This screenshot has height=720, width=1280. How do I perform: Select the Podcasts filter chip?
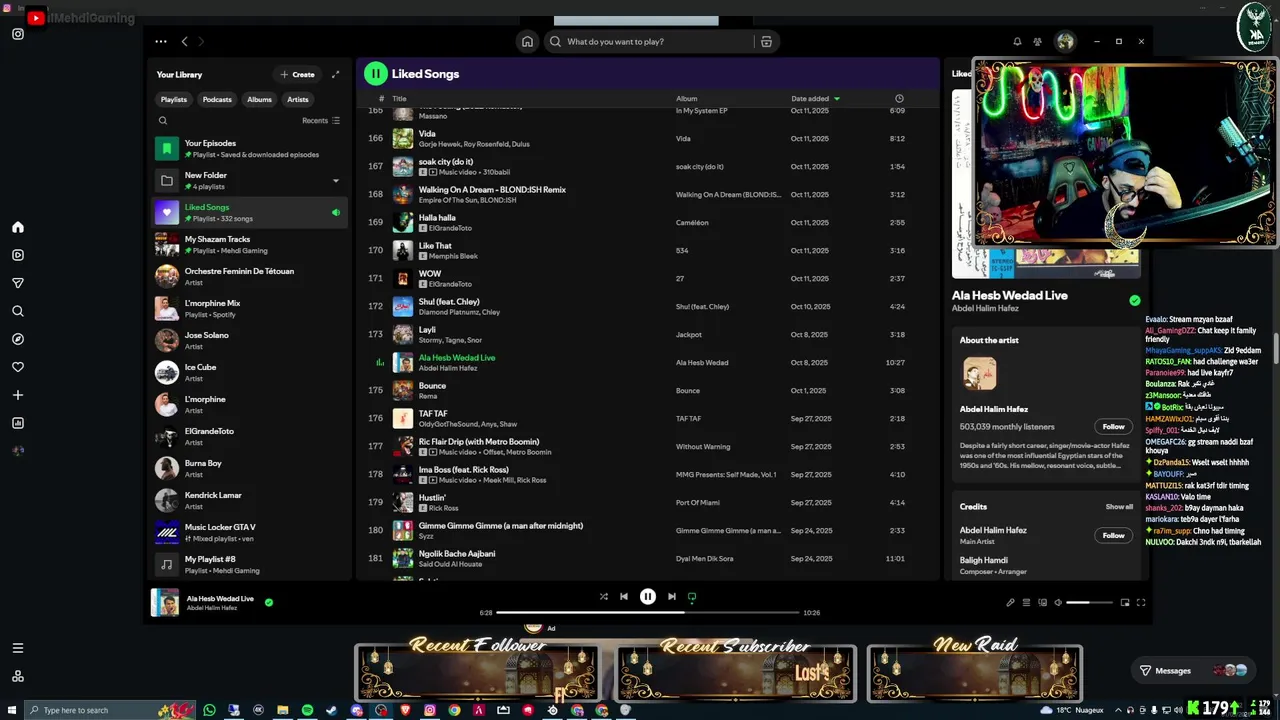[x=217, y=99]
